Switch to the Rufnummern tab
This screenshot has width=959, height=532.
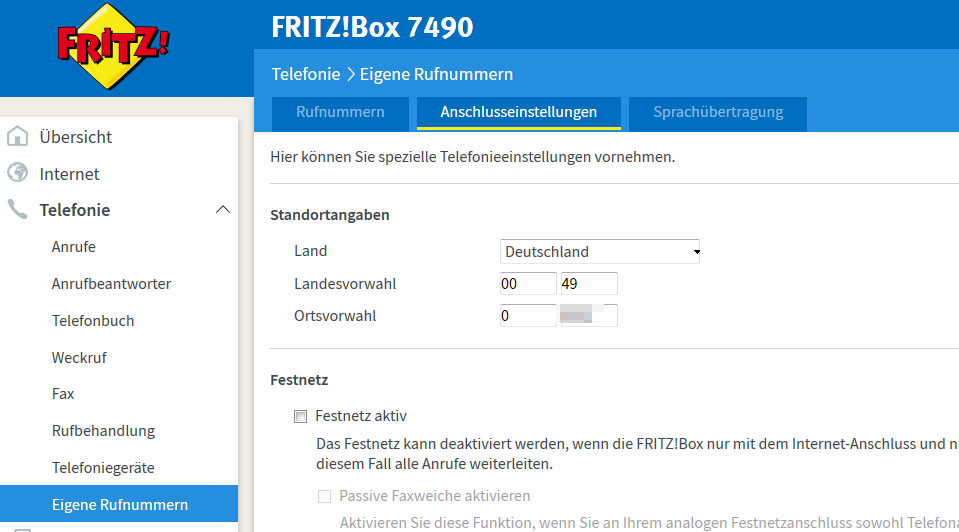coord(340,112)
